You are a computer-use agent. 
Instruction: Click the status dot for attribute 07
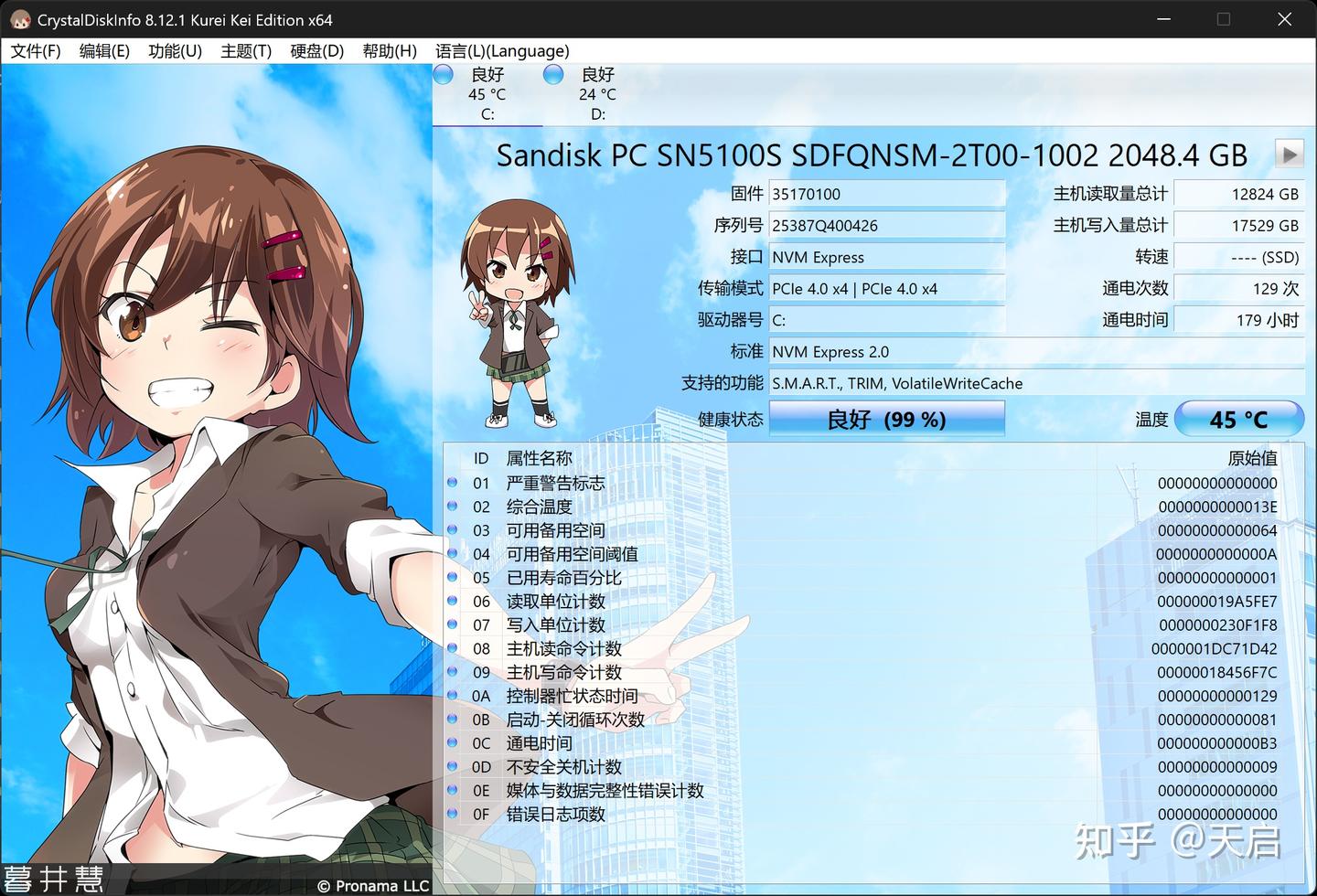(453, 624)
